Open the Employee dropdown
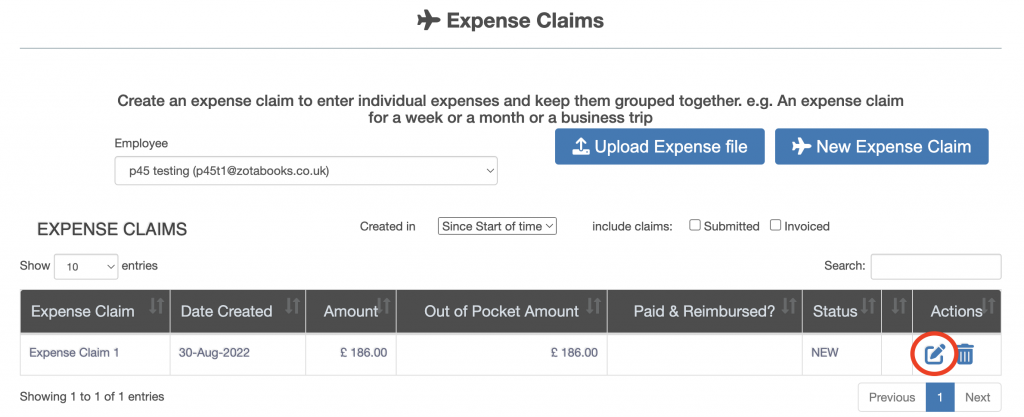1024x417 pixels. pyautogui.click(x=306, y=171)
